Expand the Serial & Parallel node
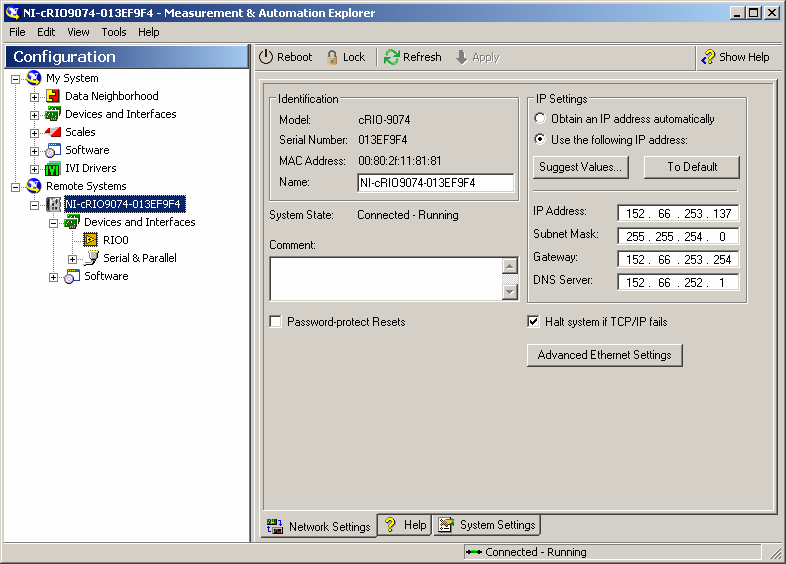 (72, 259)
